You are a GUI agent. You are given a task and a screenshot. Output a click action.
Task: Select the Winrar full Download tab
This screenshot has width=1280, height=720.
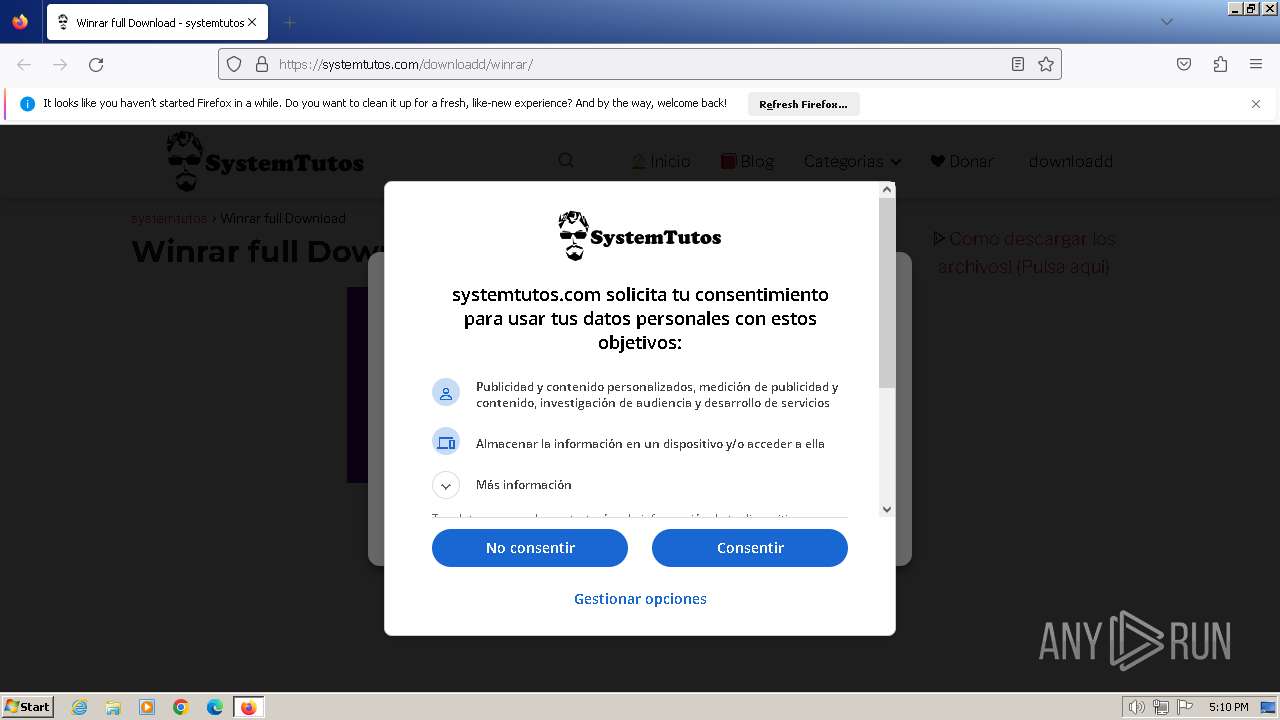[x=157, y=22]
